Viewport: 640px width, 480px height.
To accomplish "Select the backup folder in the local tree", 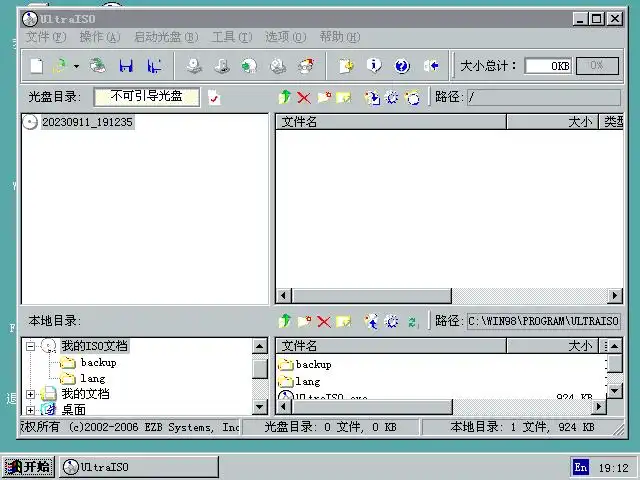I will pyautogui.click(x=98, y=362).
